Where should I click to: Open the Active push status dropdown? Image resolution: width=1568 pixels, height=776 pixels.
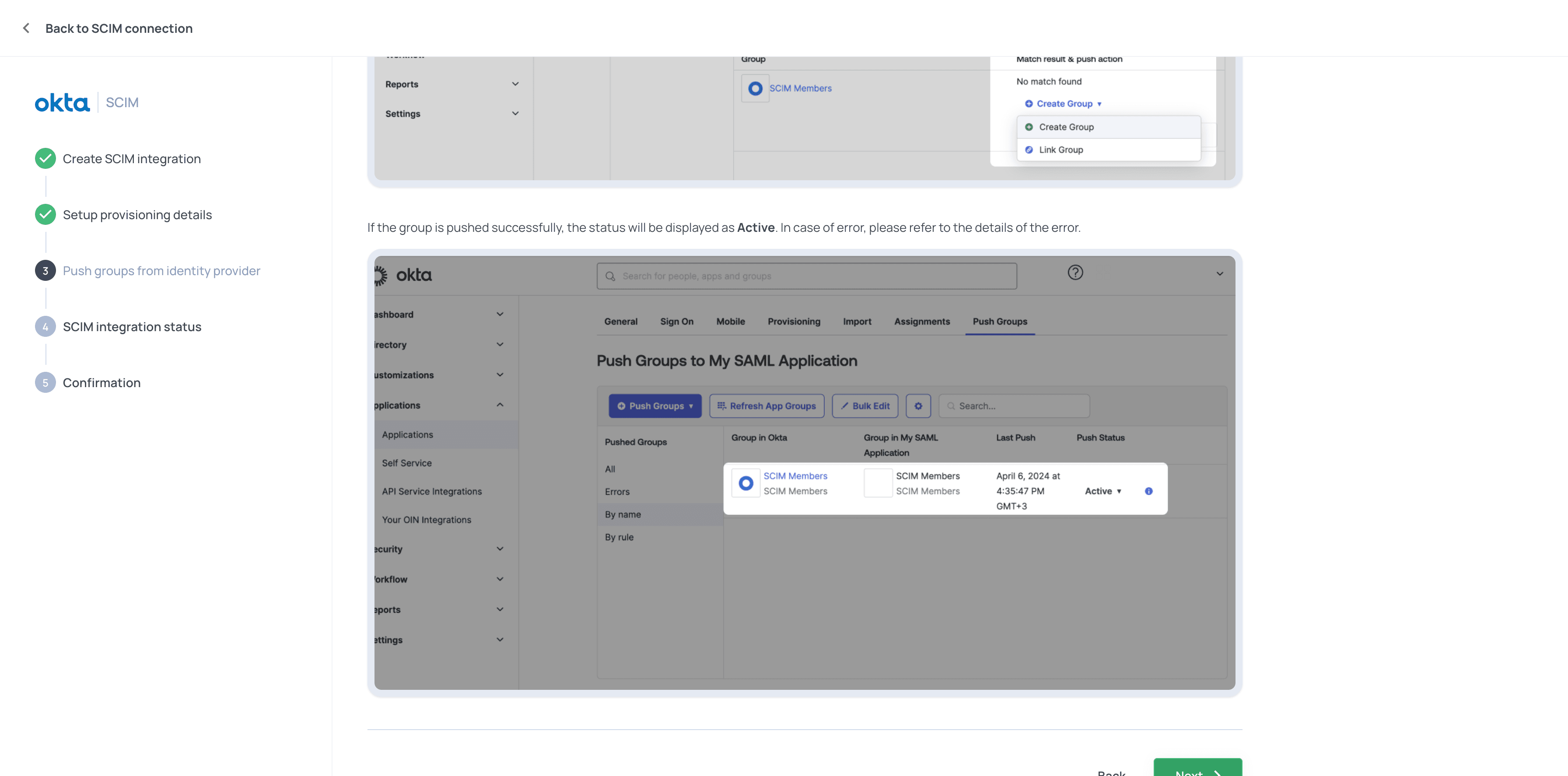pos(1102,491)
